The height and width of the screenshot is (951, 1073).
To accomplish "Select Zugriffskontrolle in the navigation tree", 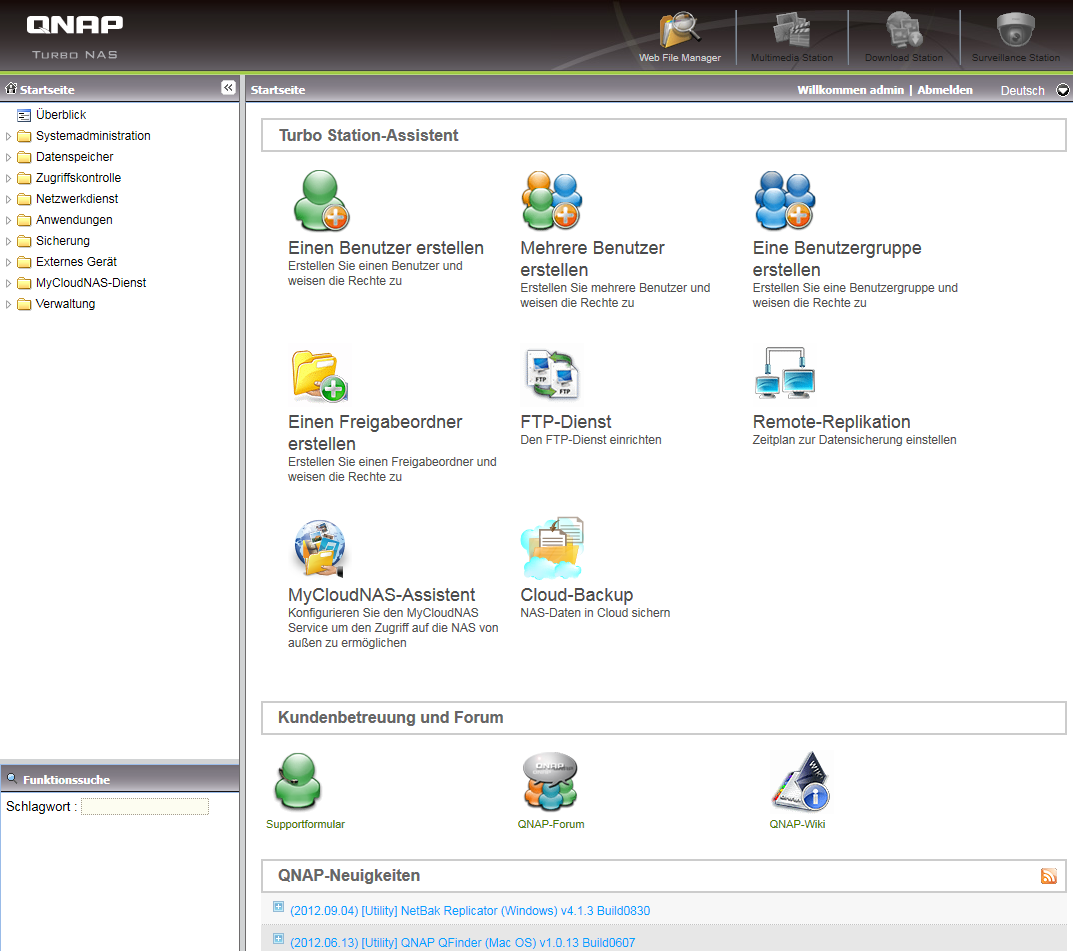I will coord(78,178).
